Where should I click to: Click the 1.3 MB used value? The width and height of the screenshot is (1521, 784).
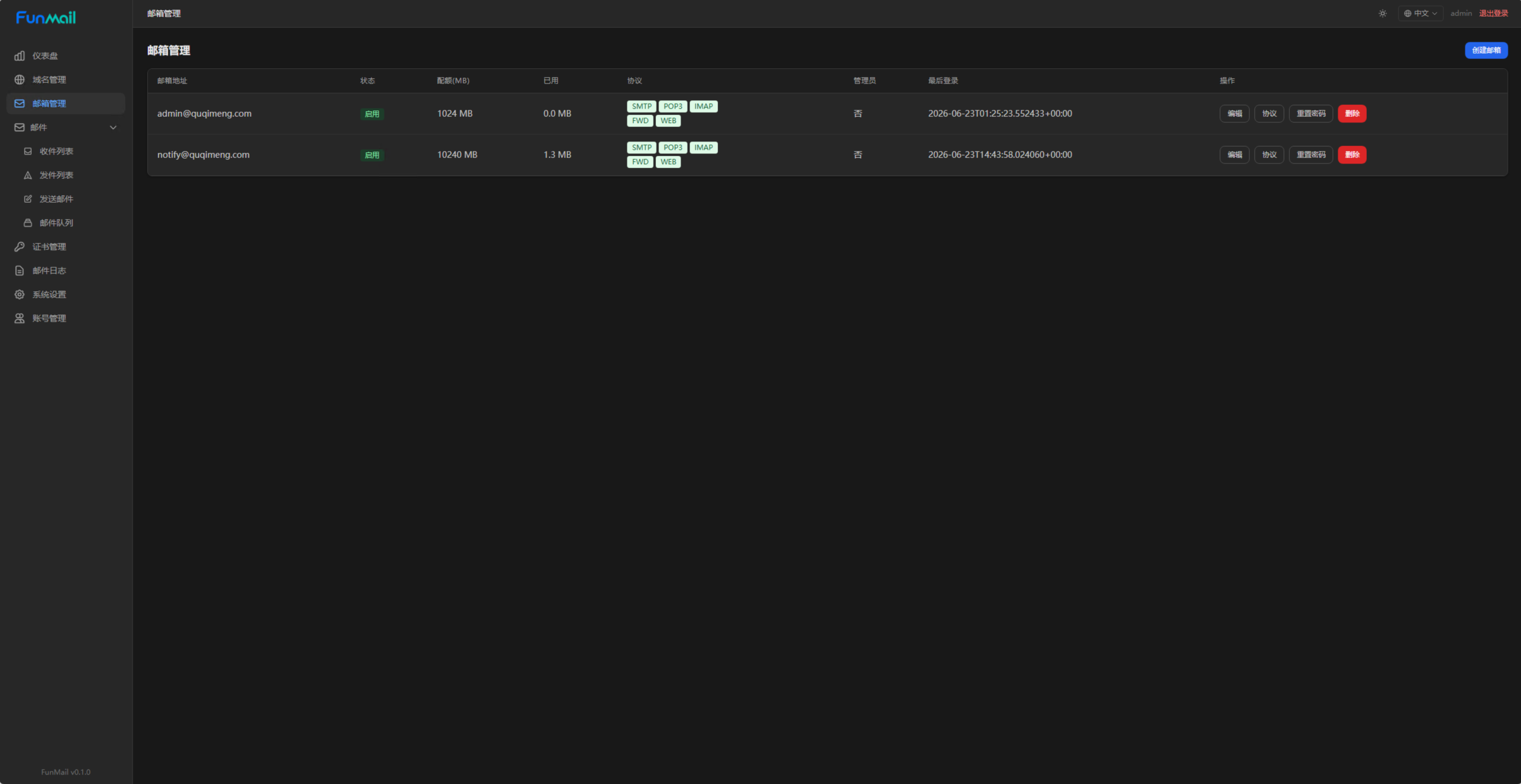click(557, 155)
